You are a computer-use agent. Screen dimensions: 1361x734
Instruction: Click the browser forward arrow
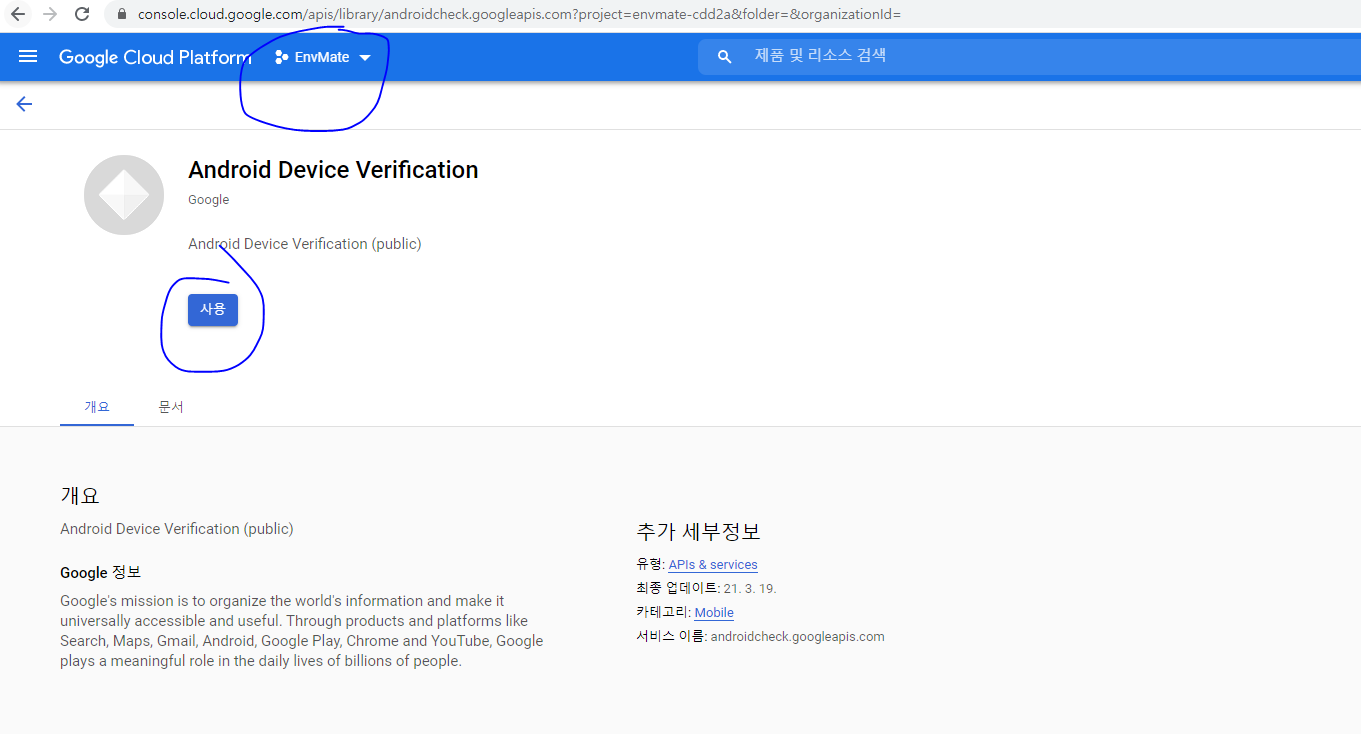(50, 15)
